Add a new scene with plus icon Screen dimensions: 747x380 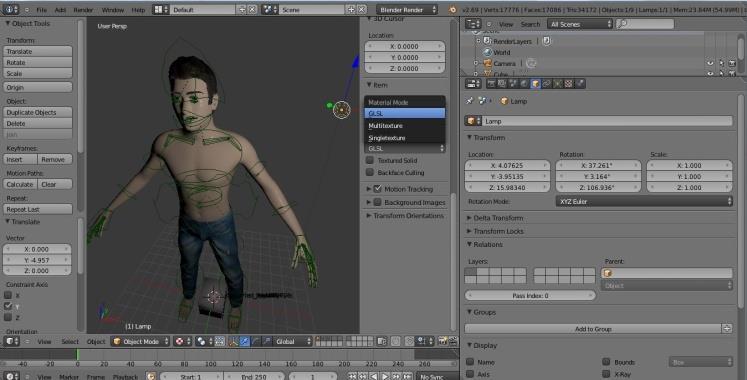pos(351,10)
